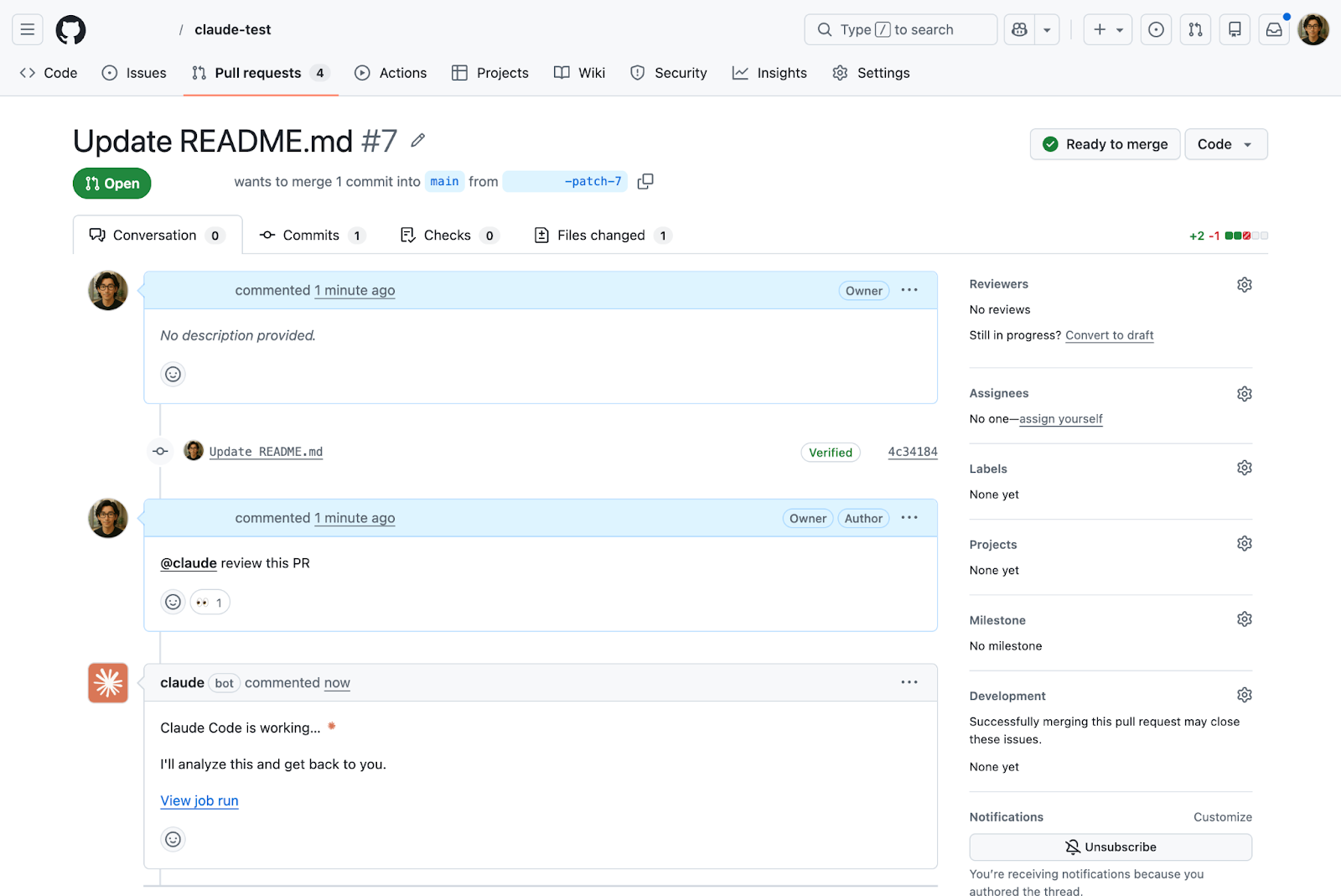Click Convert to draft

click(1109, 334)
